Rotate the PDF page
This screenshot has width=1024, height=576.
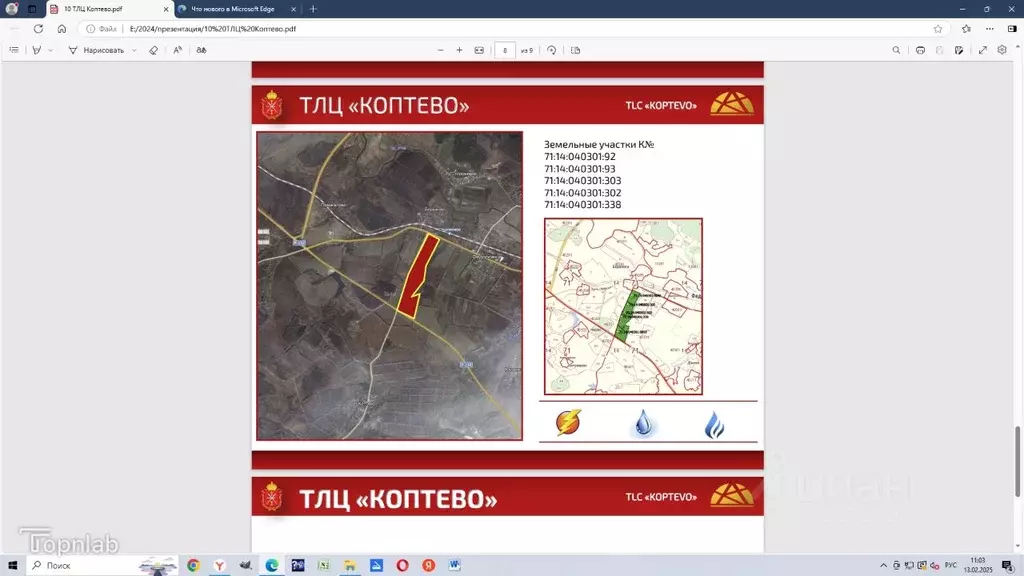(551, 50)
